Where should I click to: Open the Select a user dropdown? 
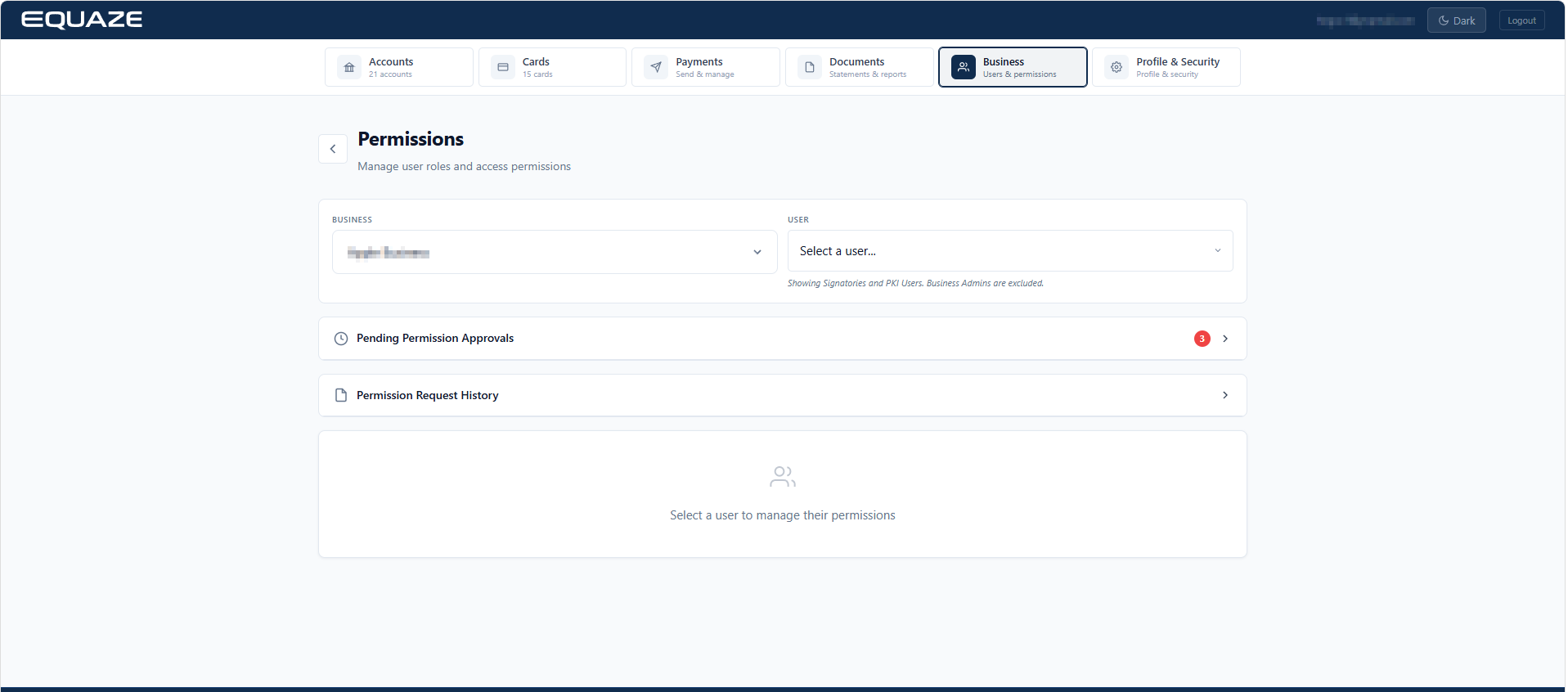coord(1010,251)
